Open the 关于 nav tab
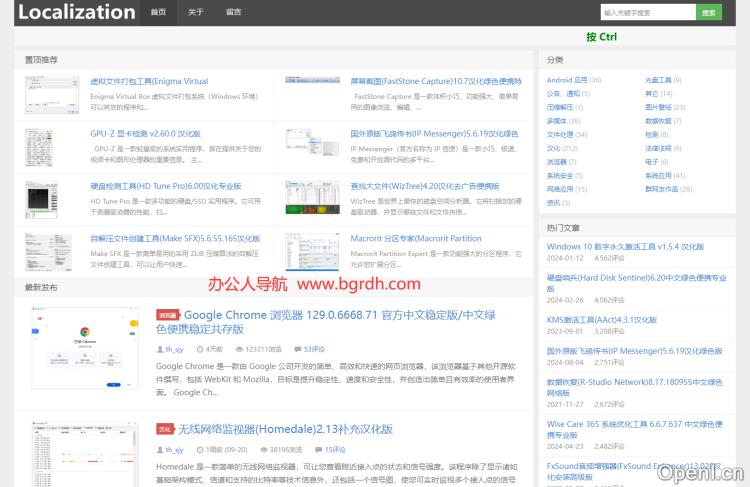 [x=196, y=12]
